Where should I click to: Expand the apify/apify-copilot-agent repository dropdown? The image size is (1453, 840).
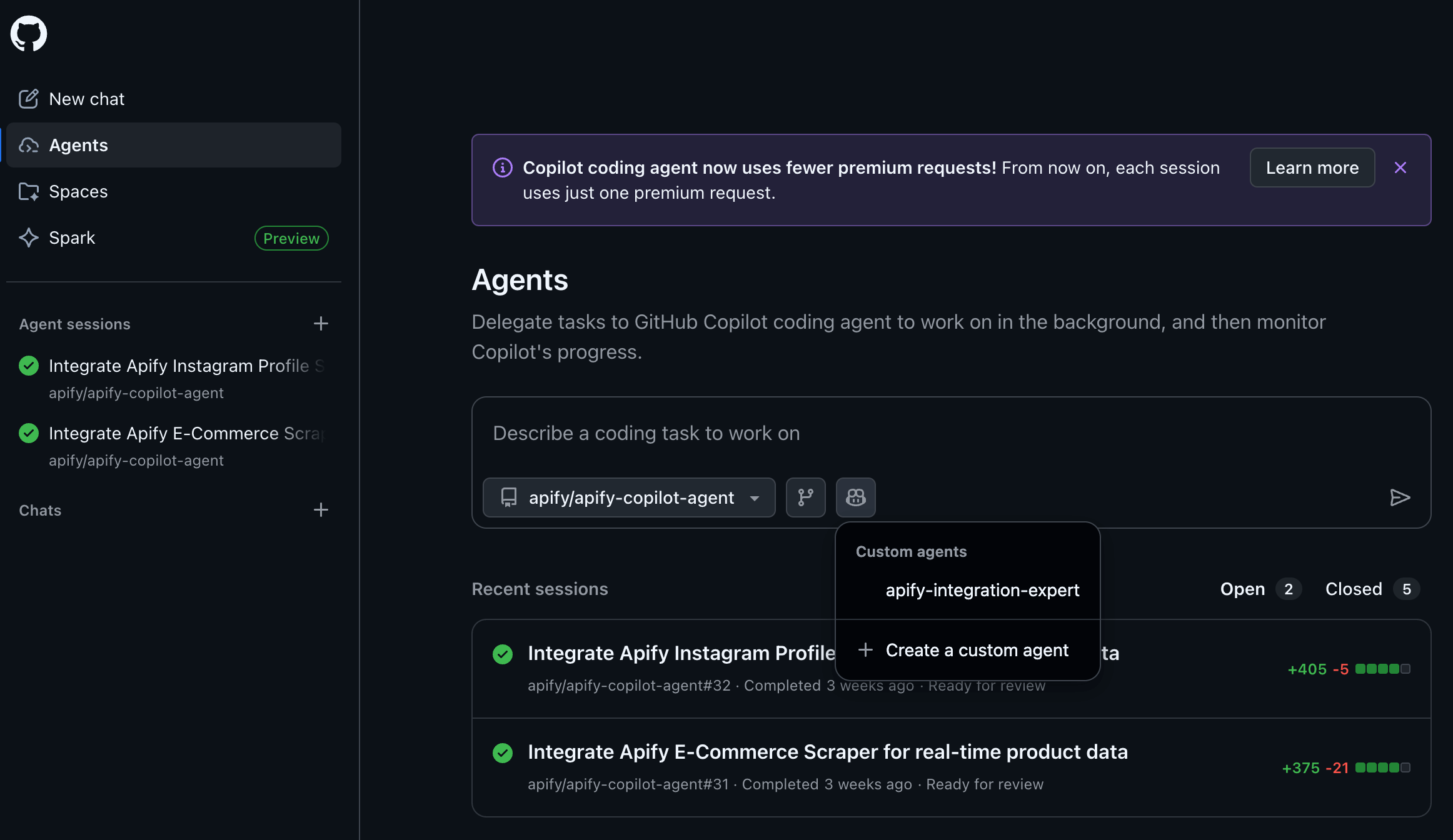tap(629, 497)
